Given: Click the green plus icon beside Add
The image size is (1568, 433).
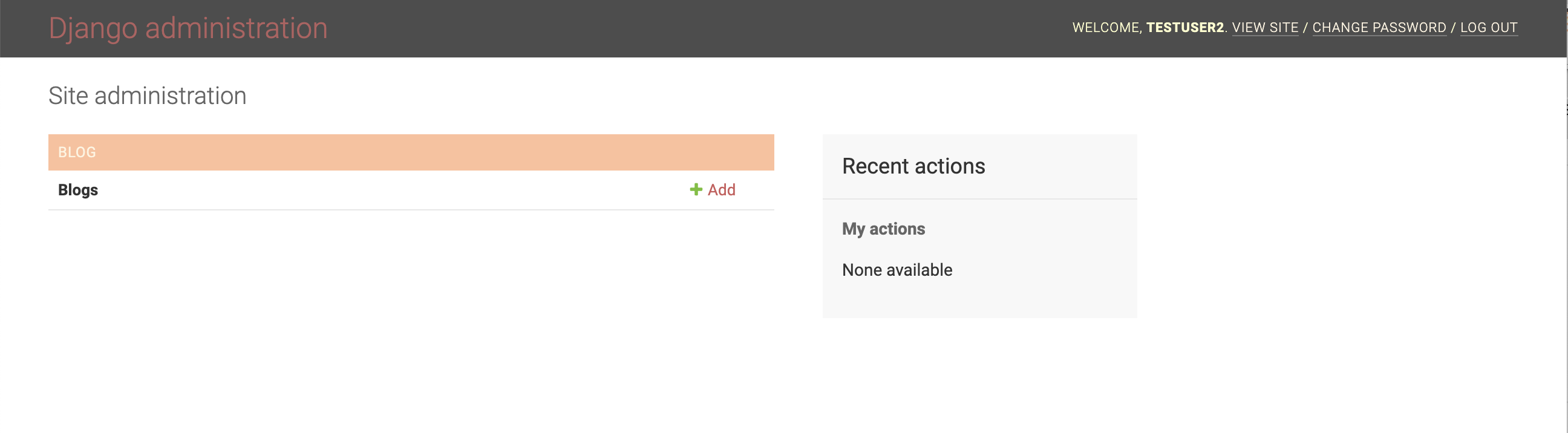Looking at the screenshot, I should click(696, 190).
